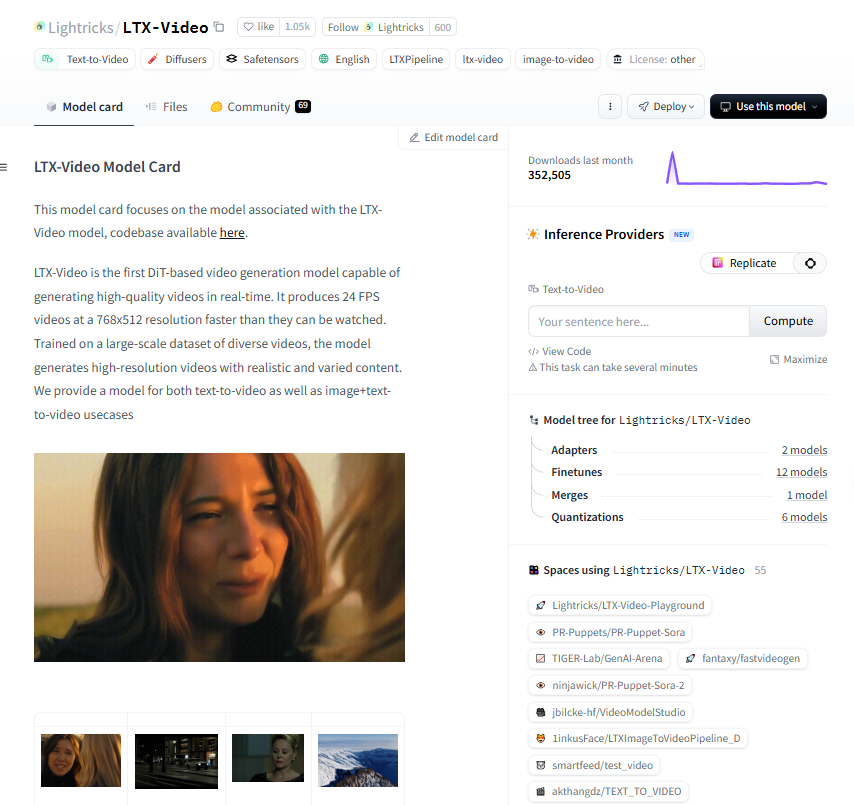The height and width of the screenshot is (805, 854).
Task: Switch to the Model card tab
Action: point(84,107)
